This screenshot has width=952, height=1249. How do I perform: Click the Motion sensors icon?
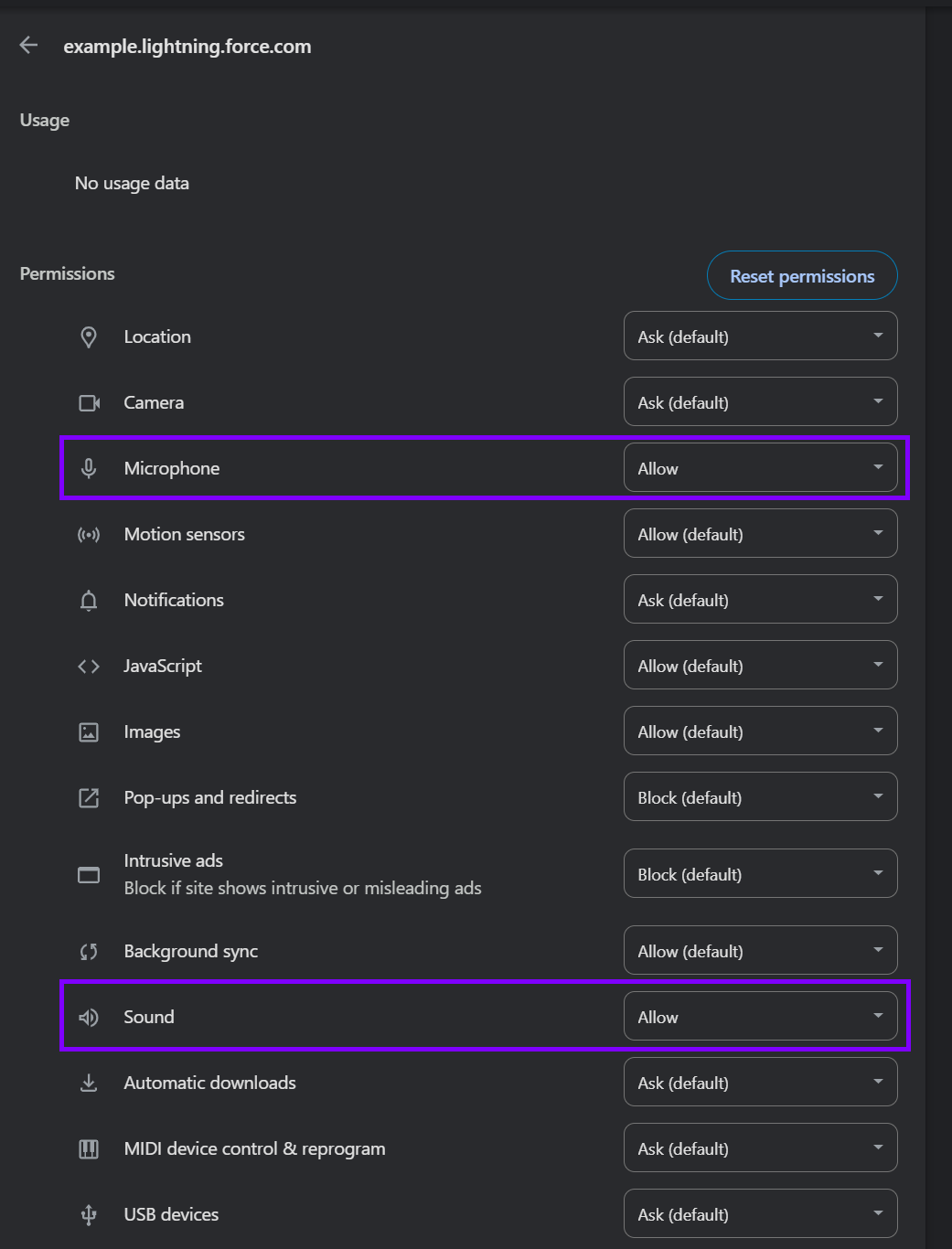tap(89, 535)
